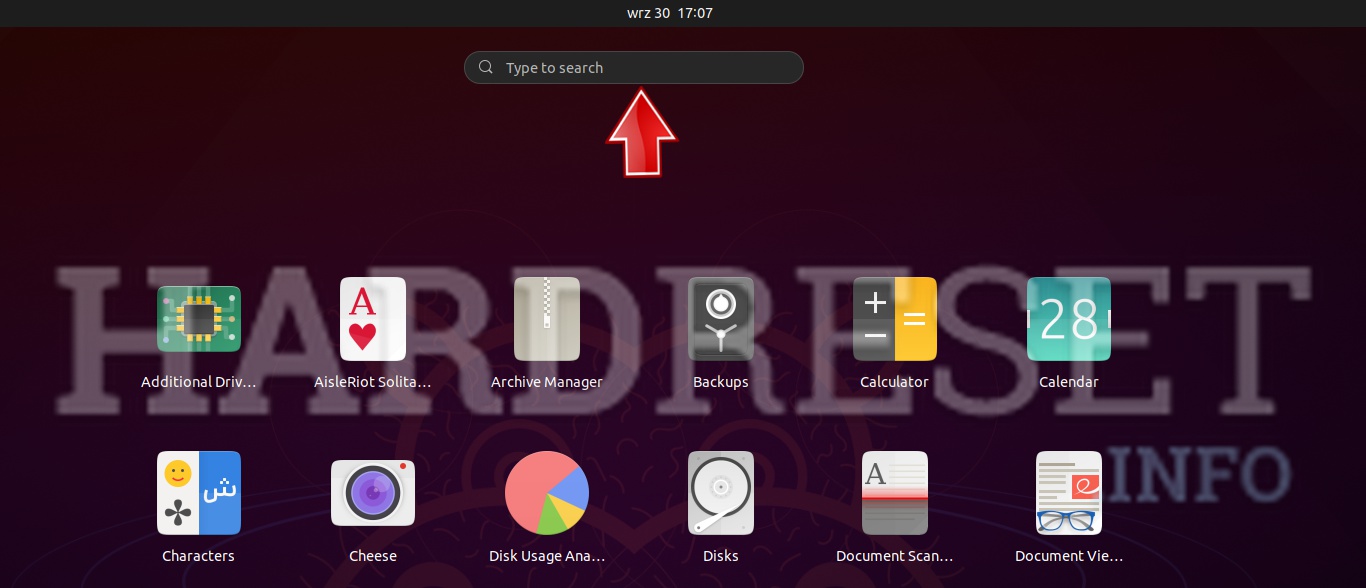The width and height of the screenshot is (1366, 588).
Task: Open the Calculator app icon
Action: [894, 319]
